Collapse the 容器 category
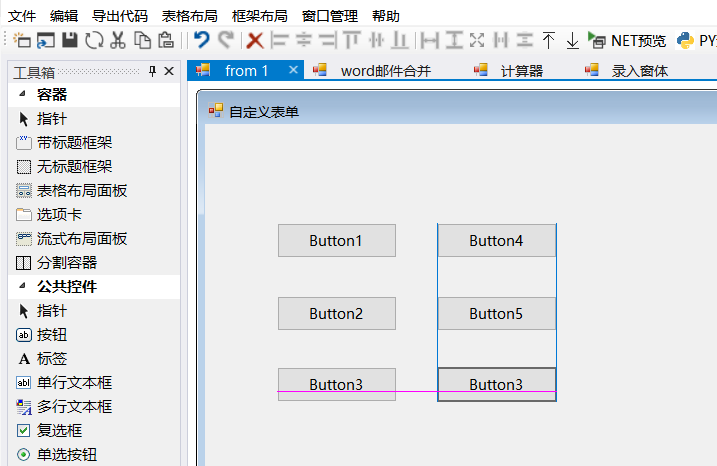Screen dimensions: 717x466 pos(22,94)
